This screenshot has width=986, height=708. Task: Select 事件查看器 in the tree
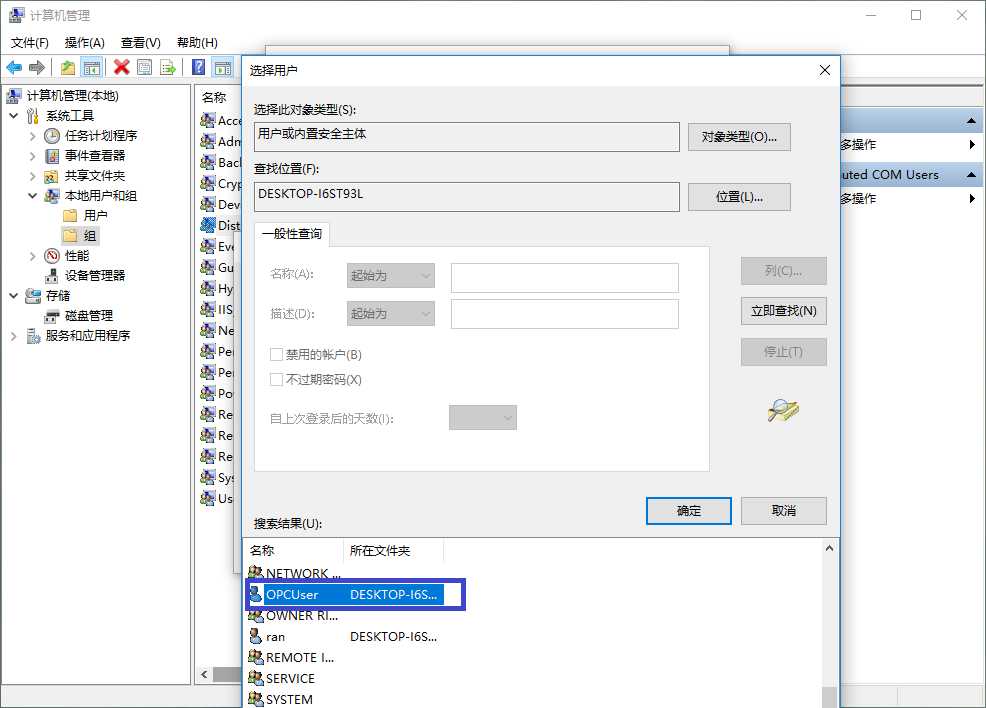point(94,155)
